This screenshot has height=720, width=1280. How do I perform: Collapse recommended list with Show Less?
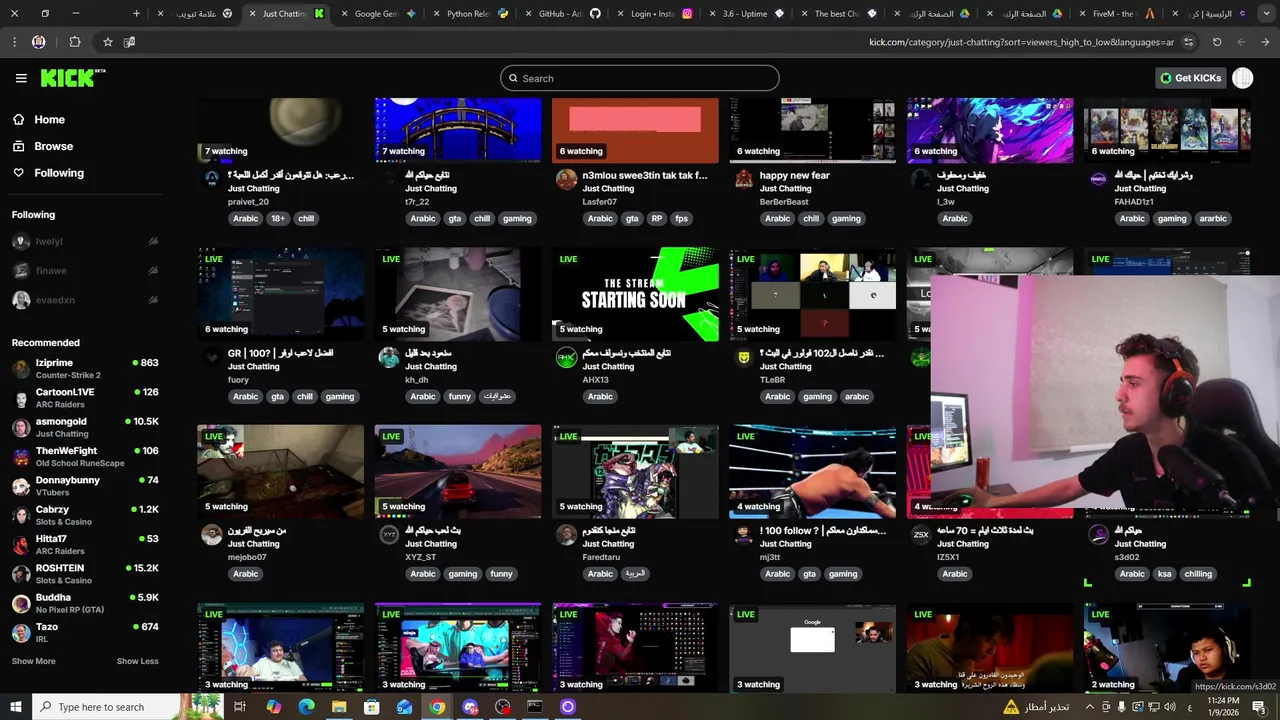point(137,661)
